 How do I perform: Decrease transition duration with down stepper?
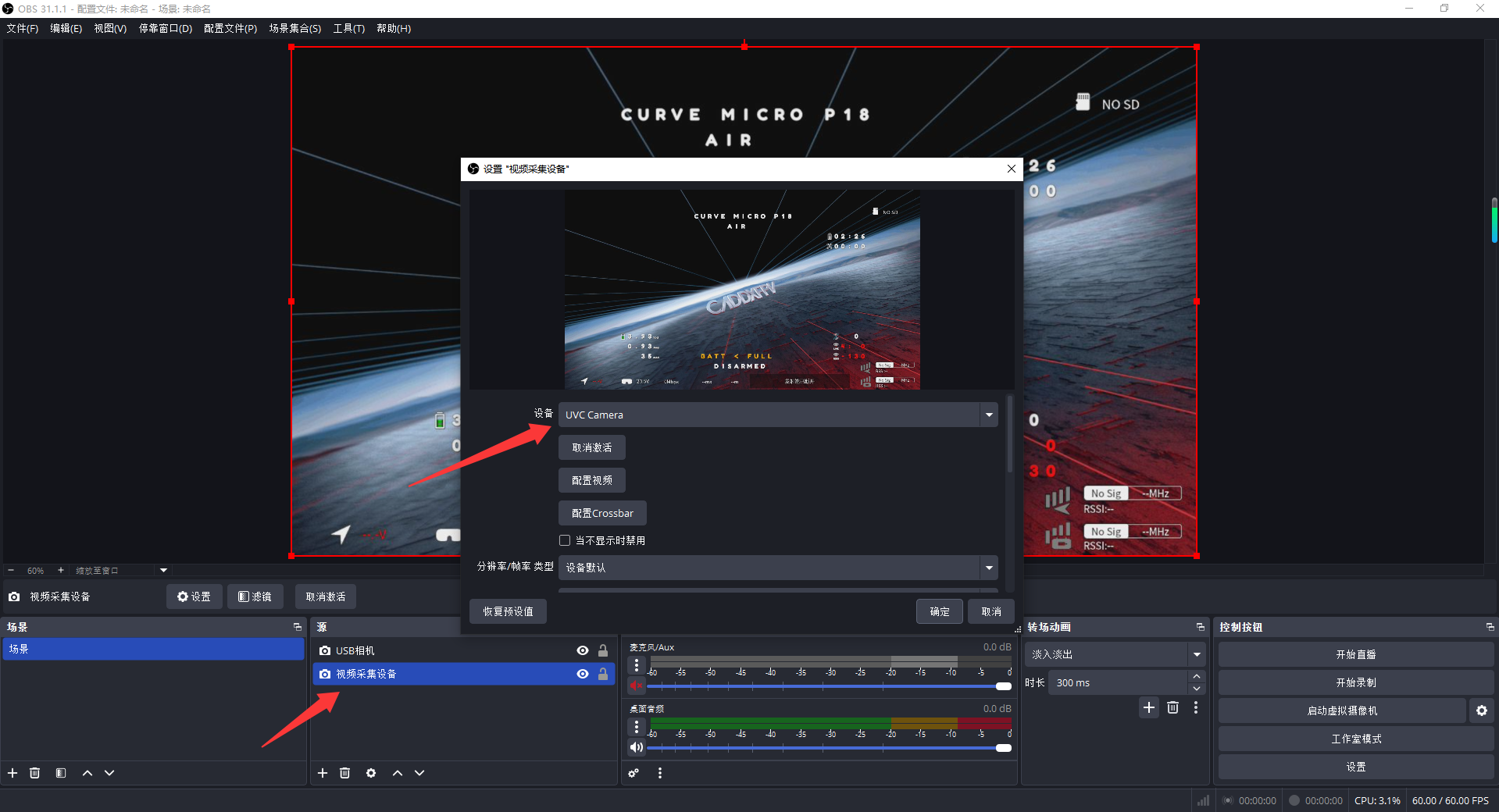click(1197, 689)
